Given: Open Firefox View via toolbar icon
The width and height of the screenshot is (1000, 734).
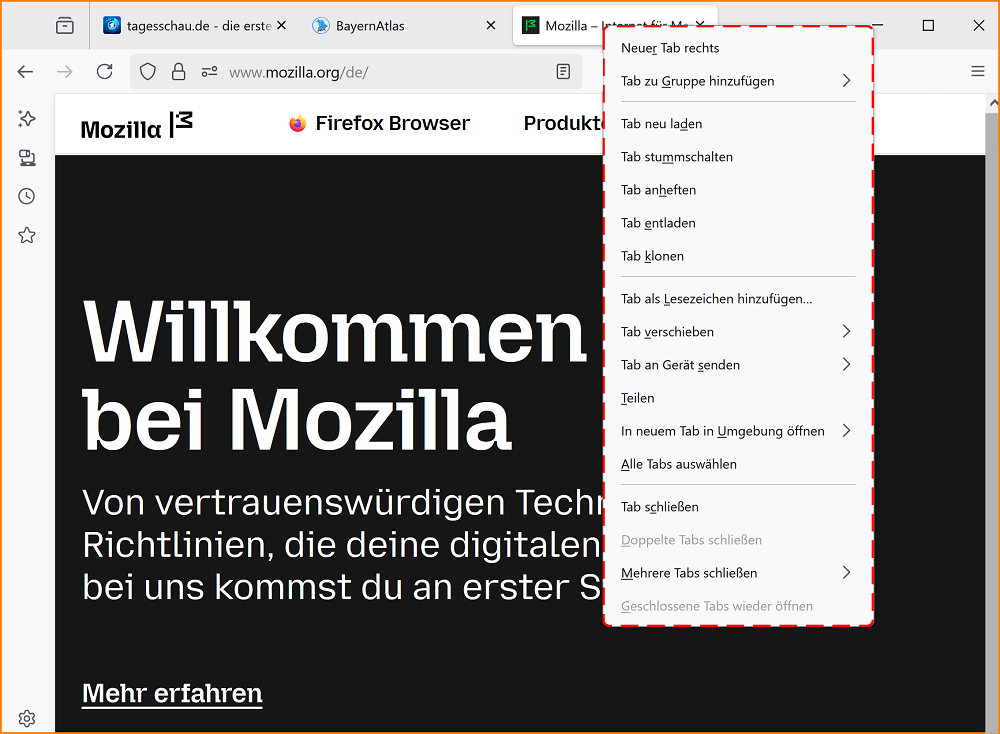Looking at the screenshot, I should click(64, 25).
